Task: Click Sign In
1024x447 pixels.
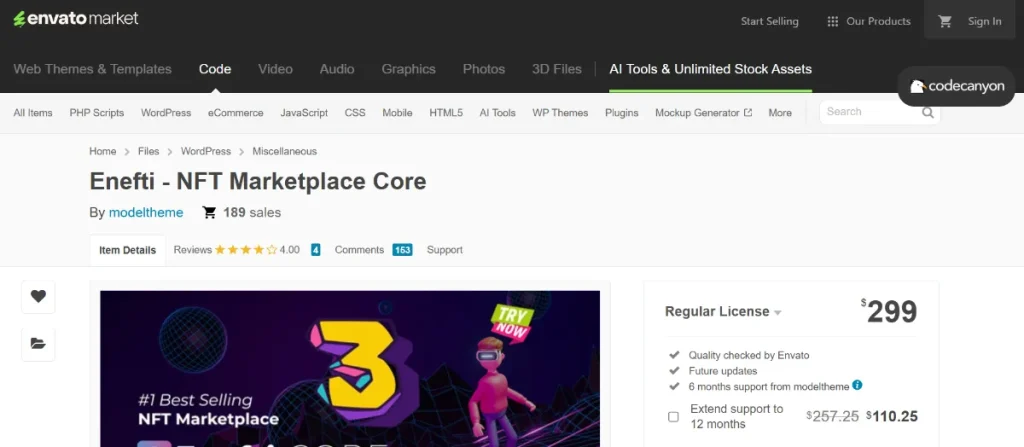Action: click(984, 22)
